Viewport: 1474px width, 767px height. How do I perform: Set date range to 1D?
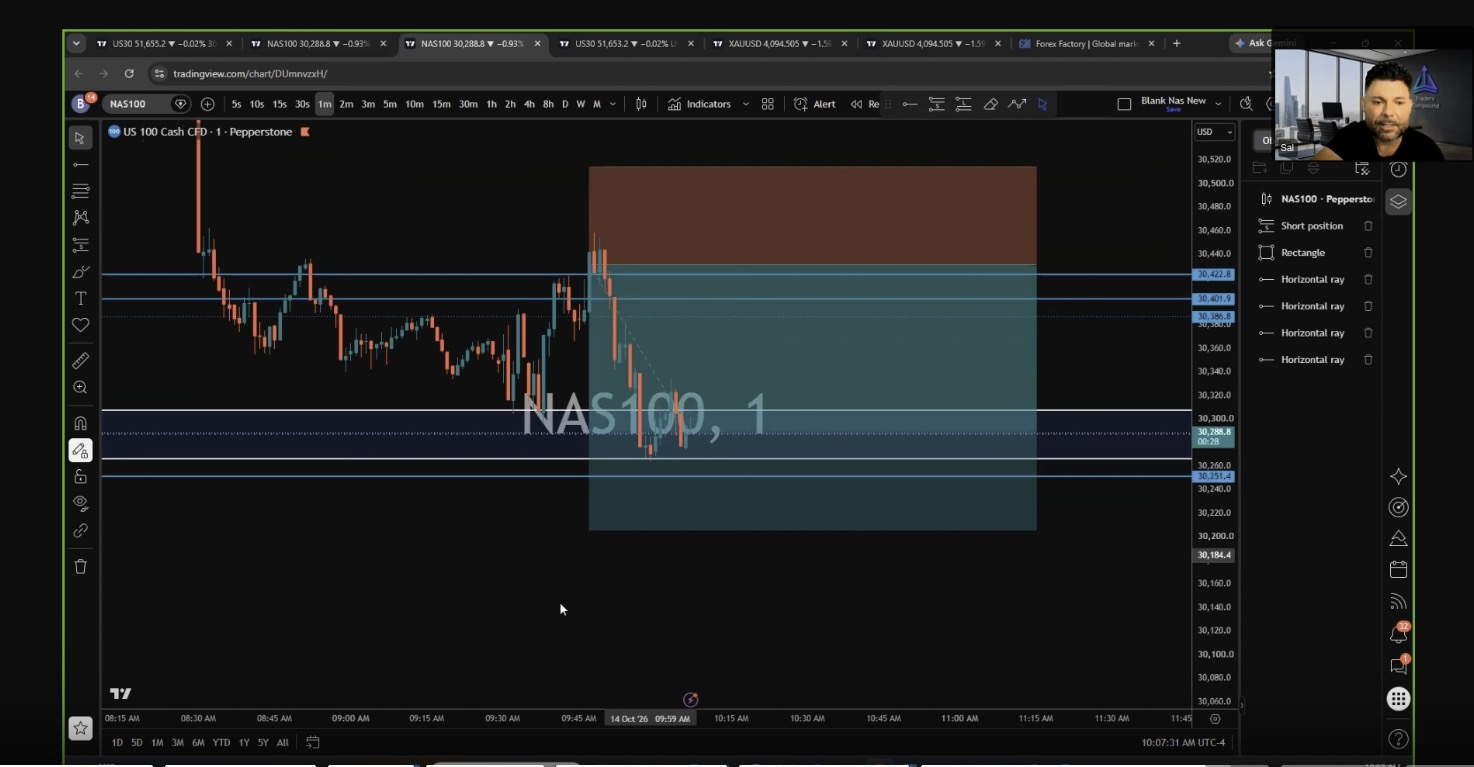(117, 742)
